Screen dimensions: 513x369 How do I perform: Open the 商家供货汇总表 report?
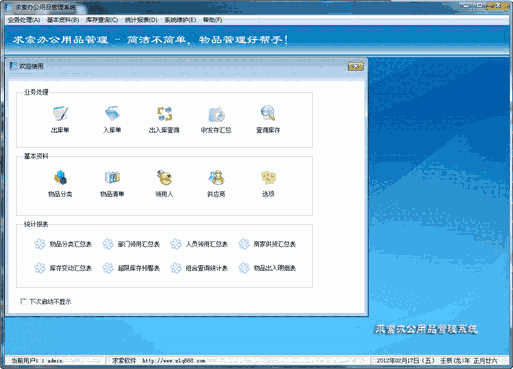(x=267, y=244)
